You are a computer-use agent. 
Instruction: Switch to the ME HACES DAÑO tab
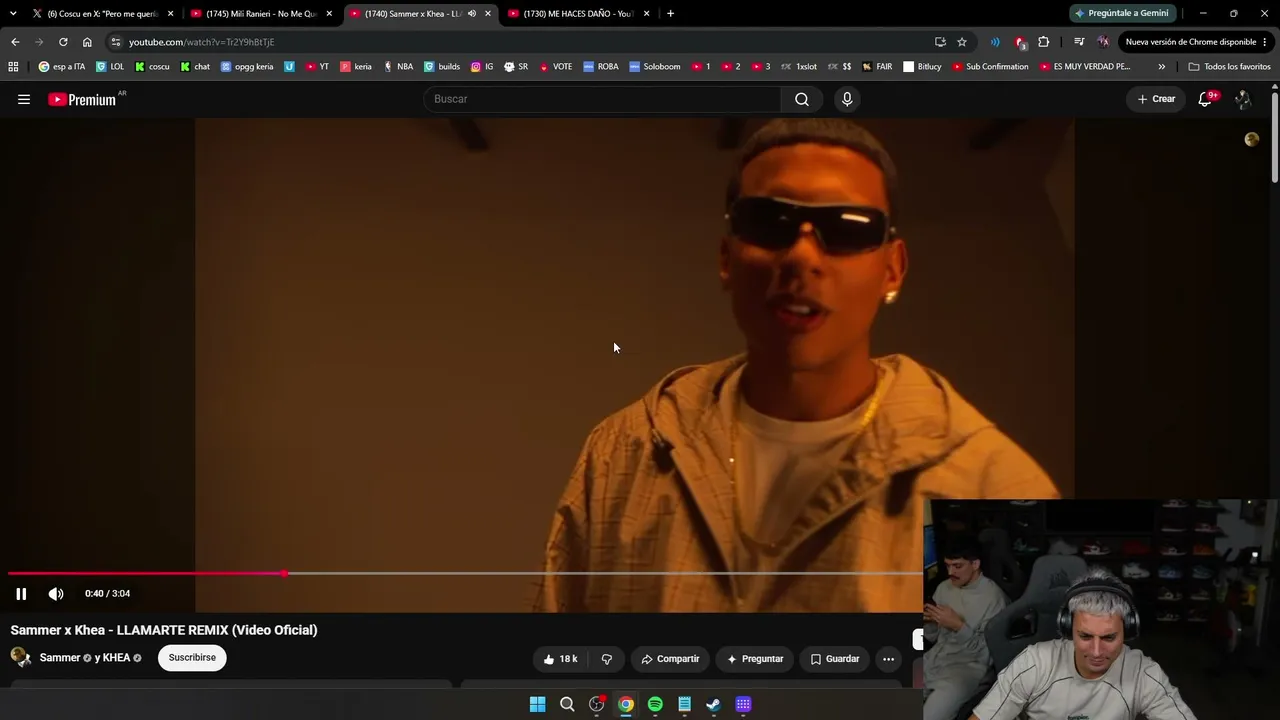click(579, 13)
